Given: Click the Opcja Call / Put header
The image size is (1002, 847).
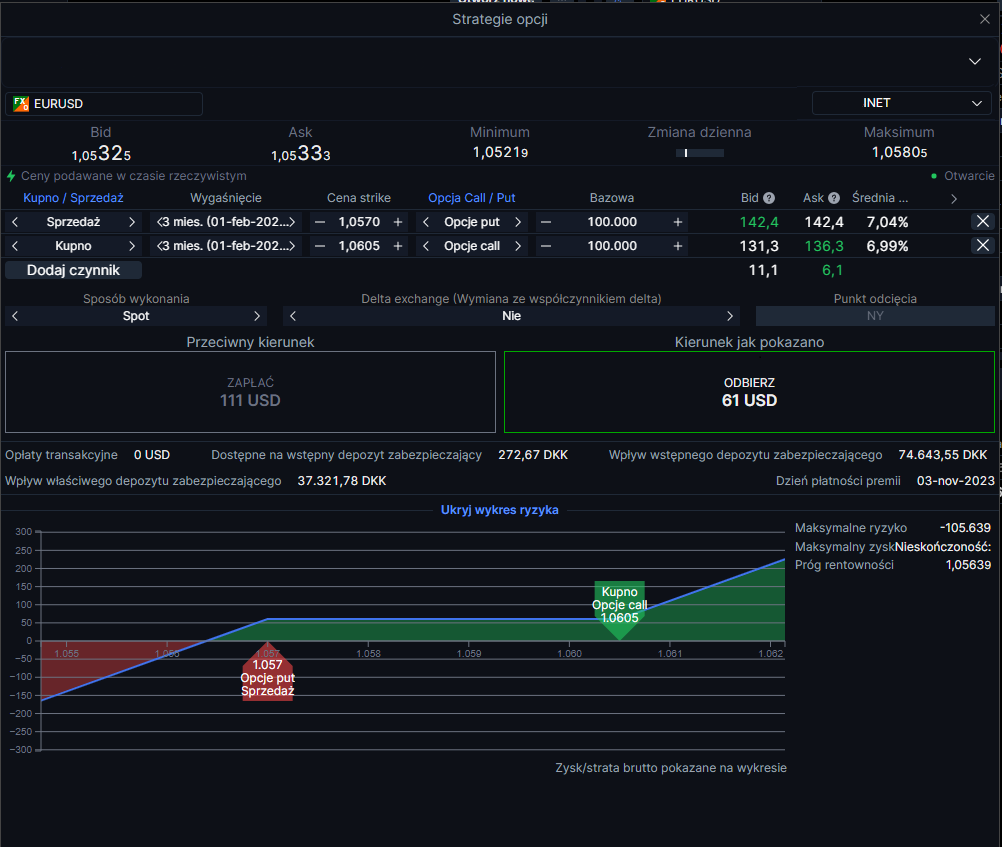Looking at the screenshot, I should click(472, 198).
